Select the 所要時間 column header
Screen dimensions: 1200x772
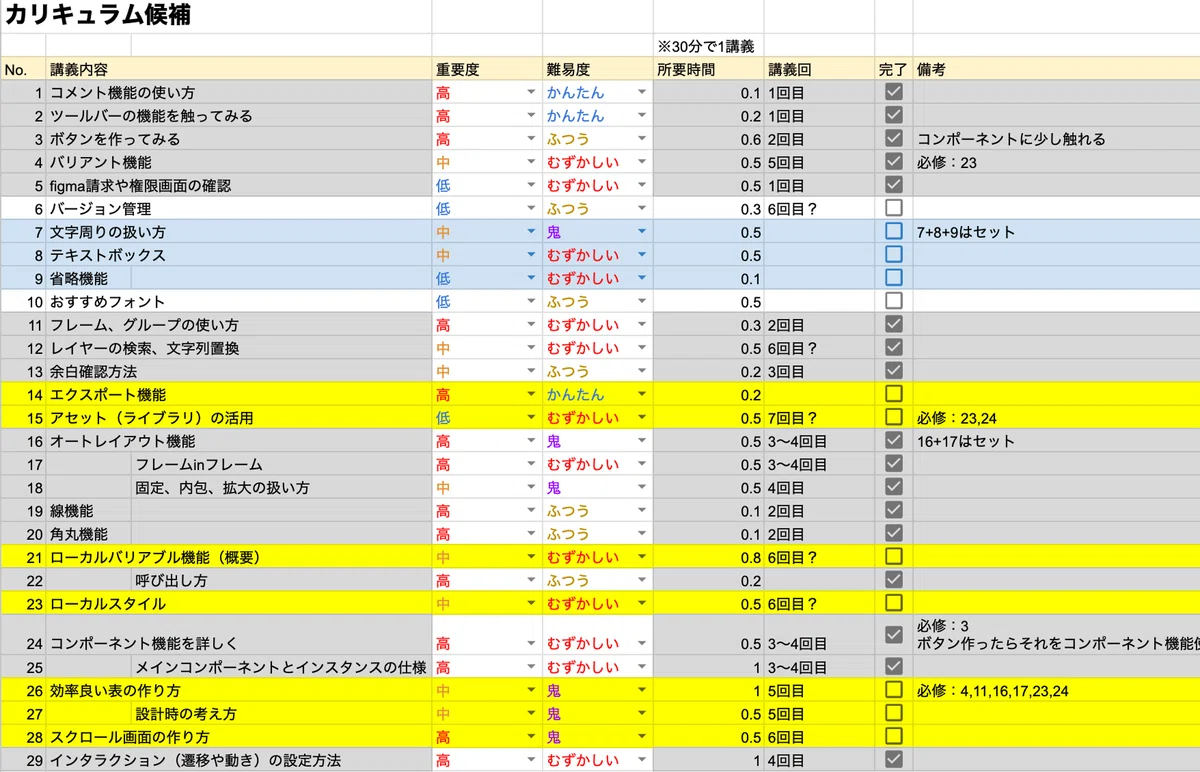(709, 69)
